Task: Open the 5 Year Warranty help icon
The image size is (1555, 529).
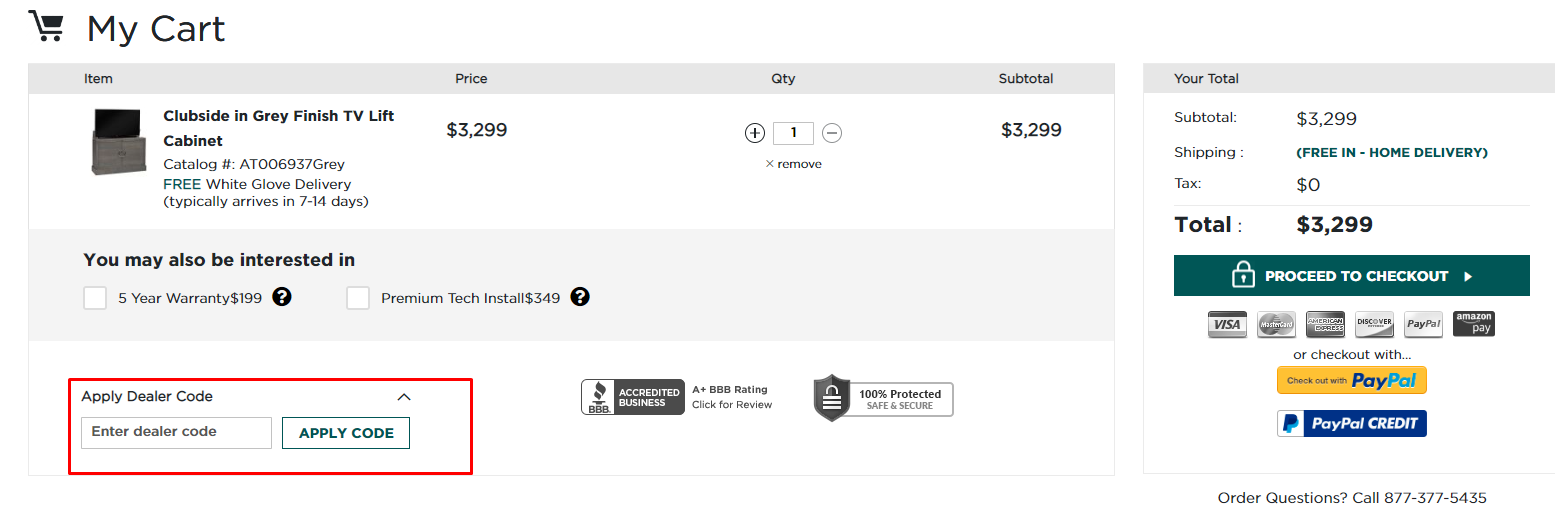Action: (282, 297)
